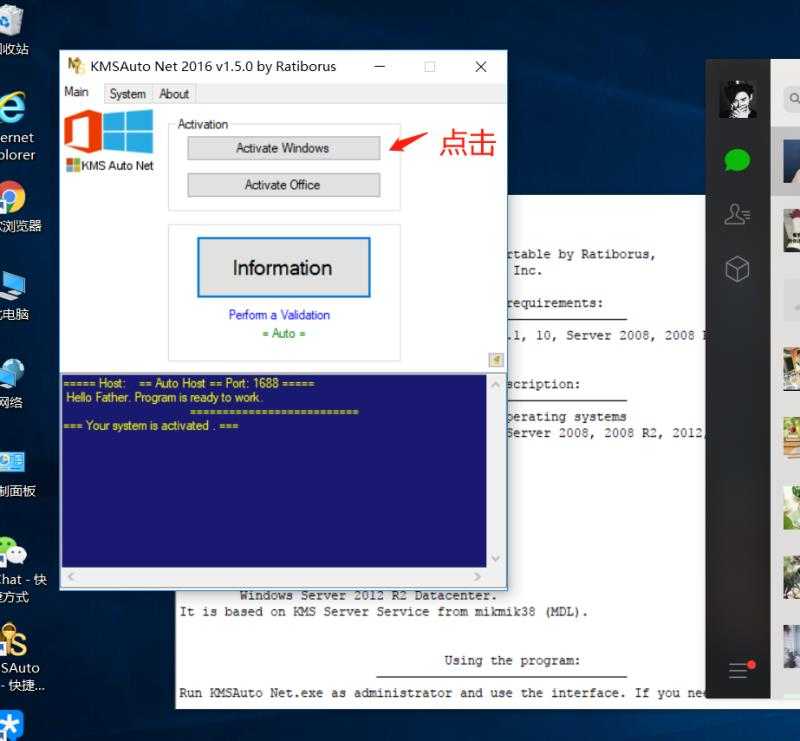Open WeChat favorites cube icon

(737, 269)
